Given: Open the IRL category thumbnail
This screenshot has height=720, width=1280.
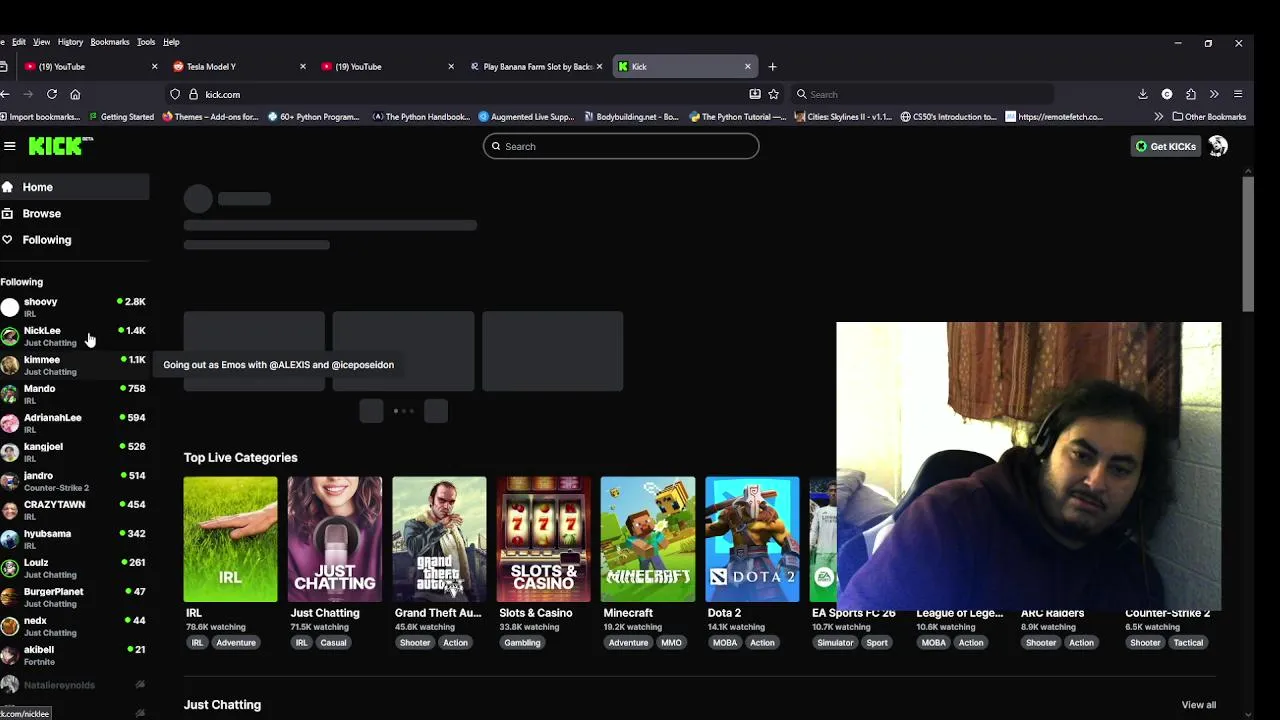Looking at the screenshot, I should pyautogui.click(x=230, y=539).
